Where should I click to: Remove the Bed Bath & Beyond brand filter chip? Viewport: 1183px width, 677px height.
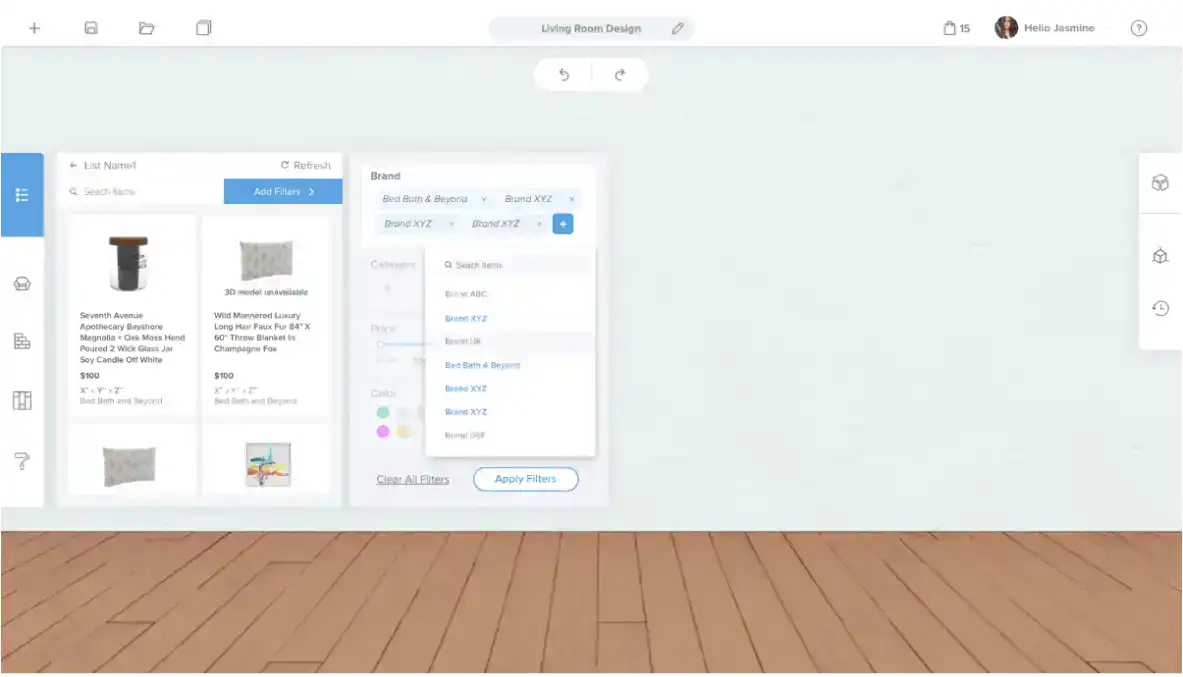(484, 198)
